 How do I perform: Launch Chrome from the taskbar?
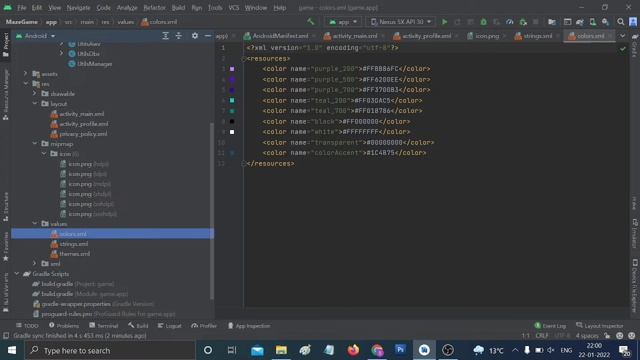point(377,350)
